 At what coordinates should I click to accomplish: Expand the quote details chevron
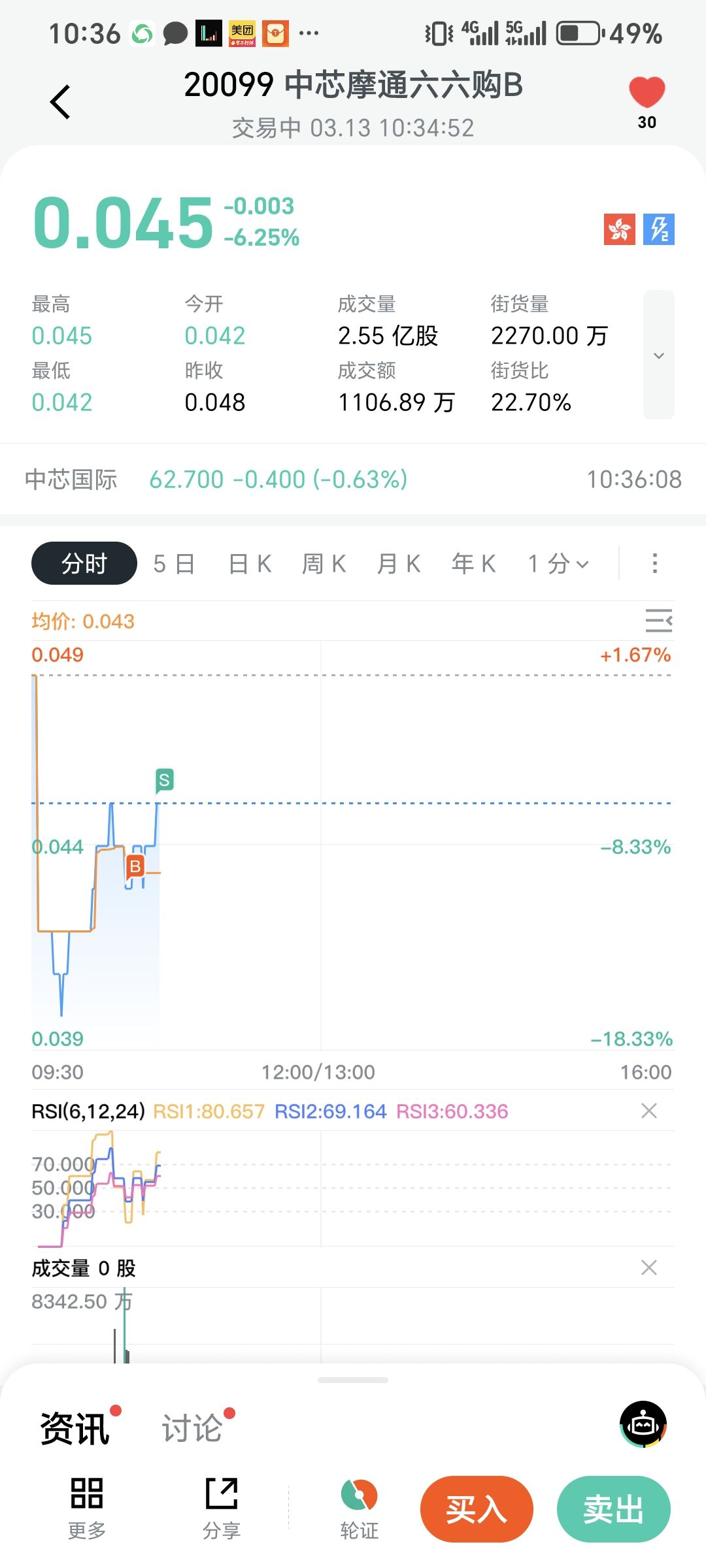tap(658, 355)
